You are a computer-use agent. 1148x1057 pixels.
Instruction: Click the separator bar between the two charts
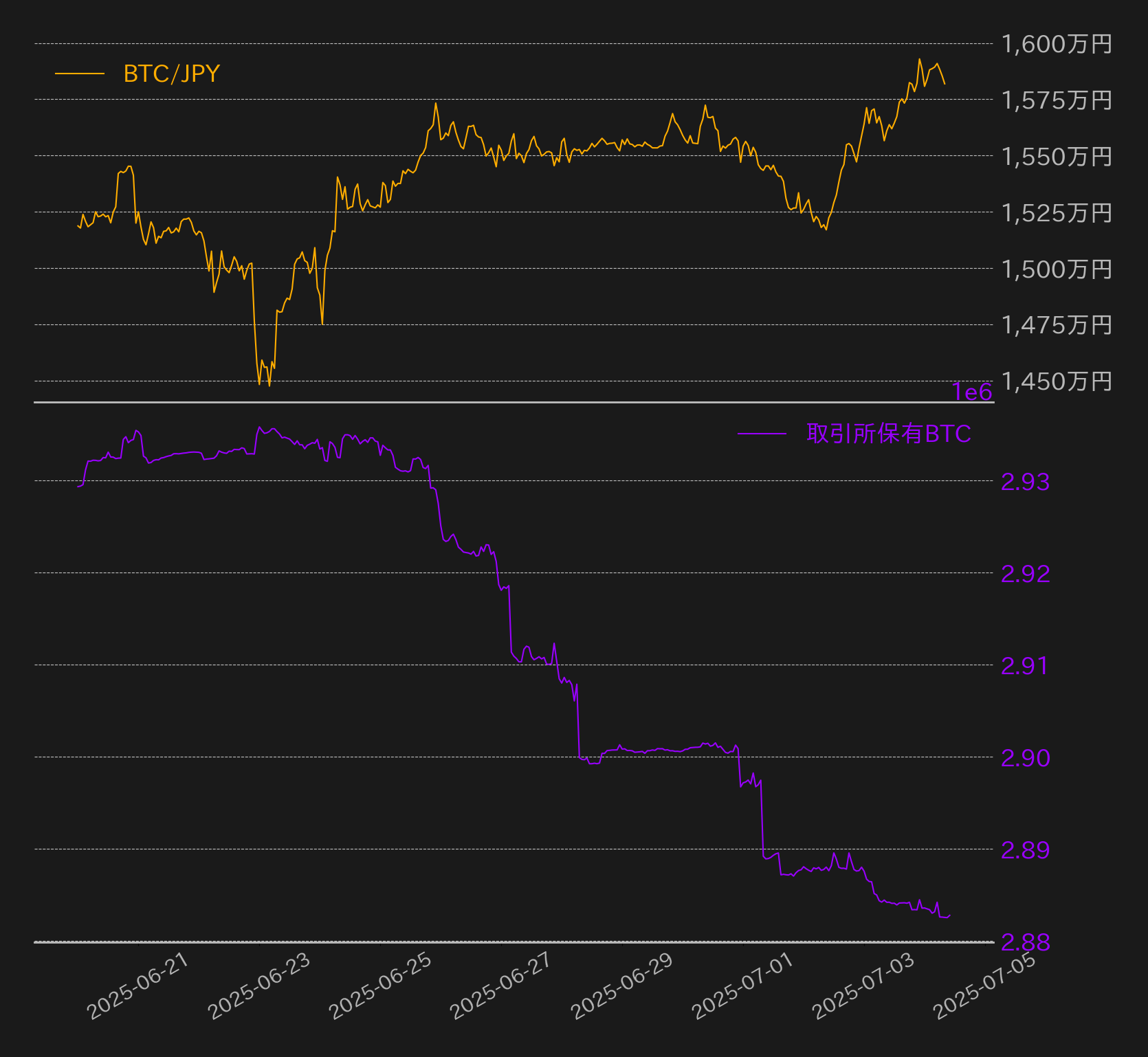click(512, 402)
